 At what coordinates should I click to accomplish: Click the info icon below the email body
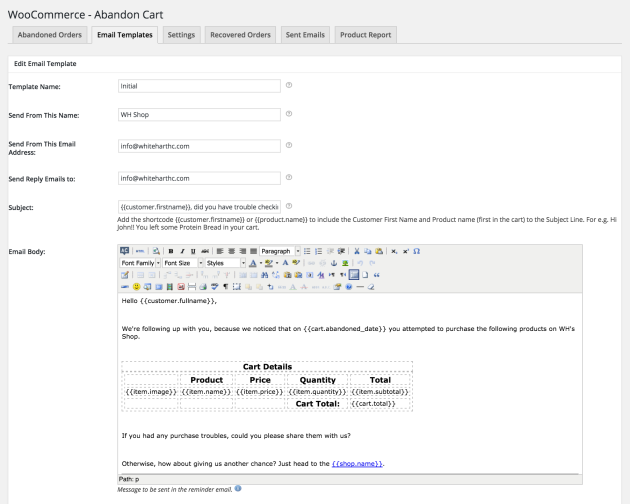238,488
